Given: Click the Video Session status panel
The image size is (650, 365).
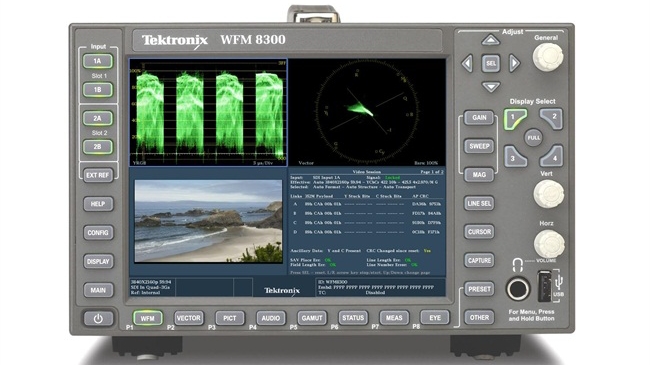Looking at the screenshot, I should coord(367,222).
